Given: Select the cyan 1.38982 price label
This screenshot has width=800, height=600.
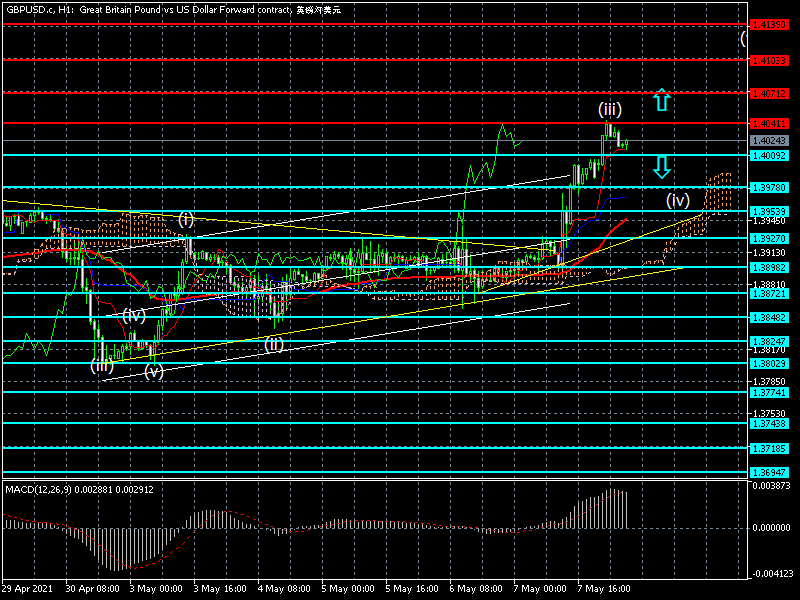Looking at the screenshot, I should [769, 268].
